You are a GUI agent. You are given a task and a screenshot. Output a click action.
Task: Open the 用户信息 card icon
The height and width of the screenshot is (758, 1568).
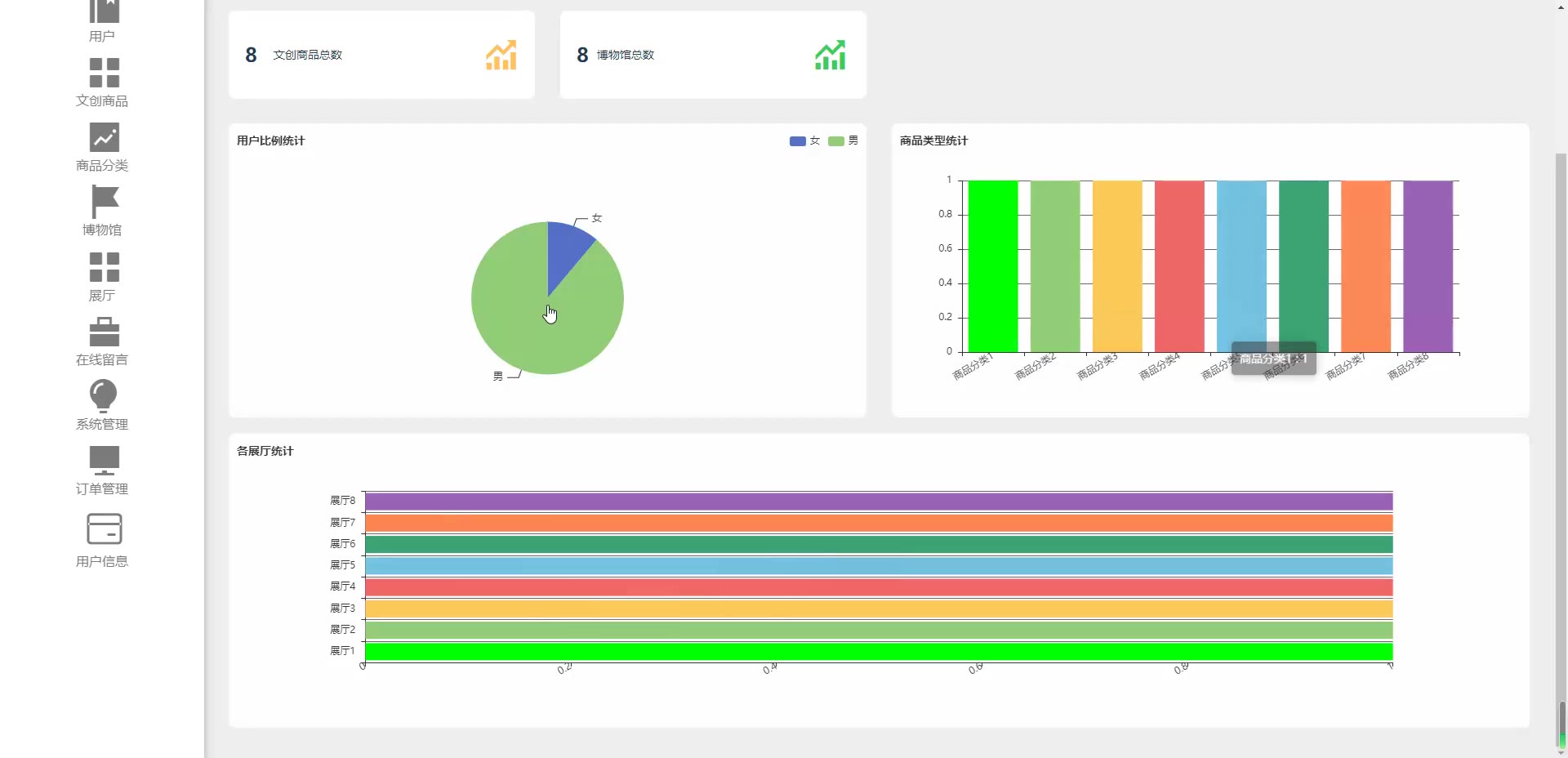(x=104, y=529)
